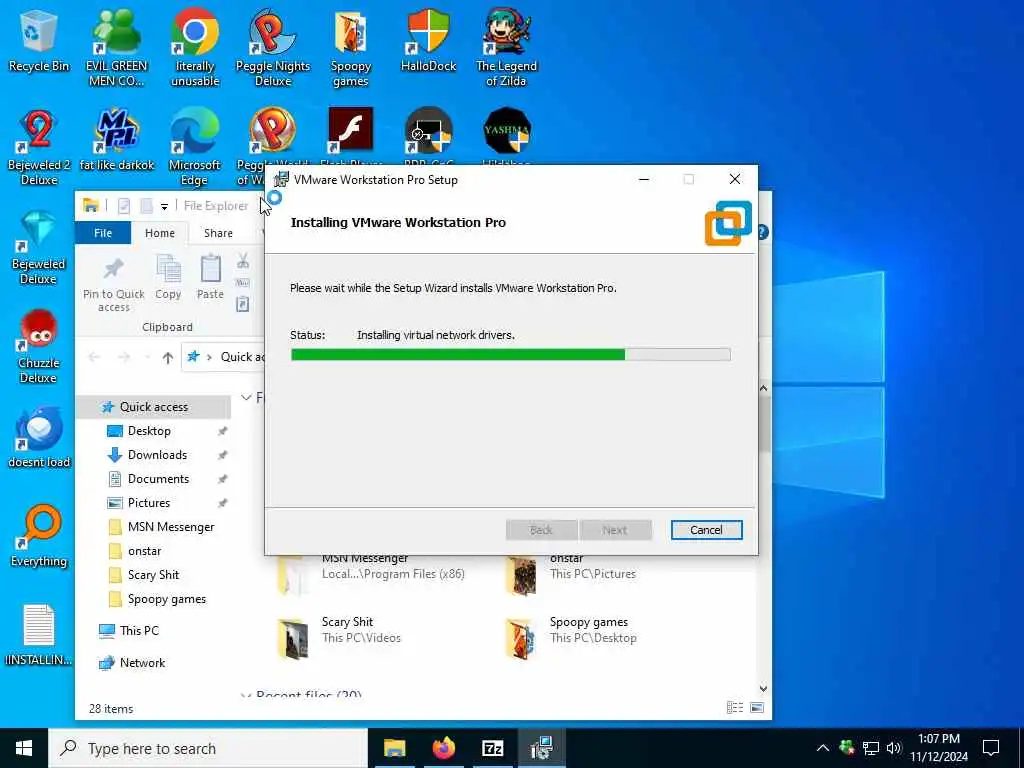
Task: Launch the 'literally unusable' Chrome shortcut
Action: (195, 48)
